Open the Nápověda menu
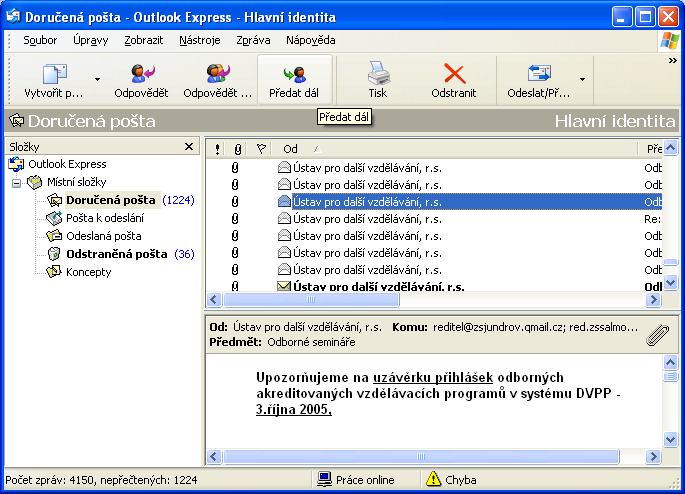The height and width of the screenshot is (494, 685). click(x=311, y=41)
